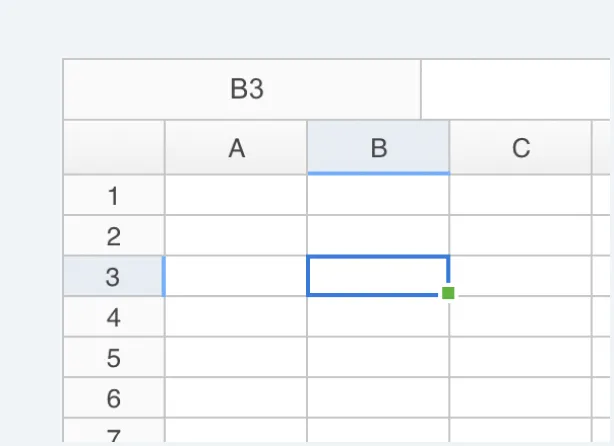Select cell B5

tap(378, 358)
